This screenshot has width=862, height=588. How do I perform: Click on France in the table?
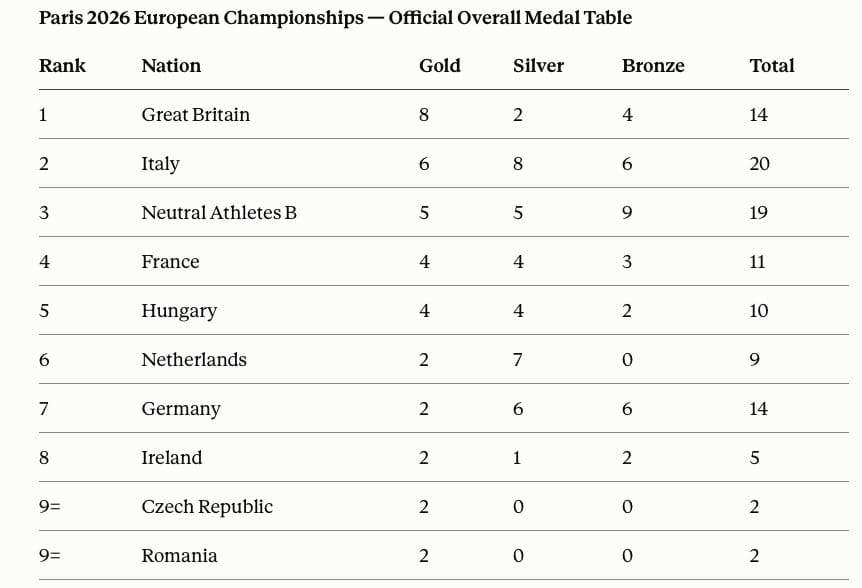click(170, 262)
